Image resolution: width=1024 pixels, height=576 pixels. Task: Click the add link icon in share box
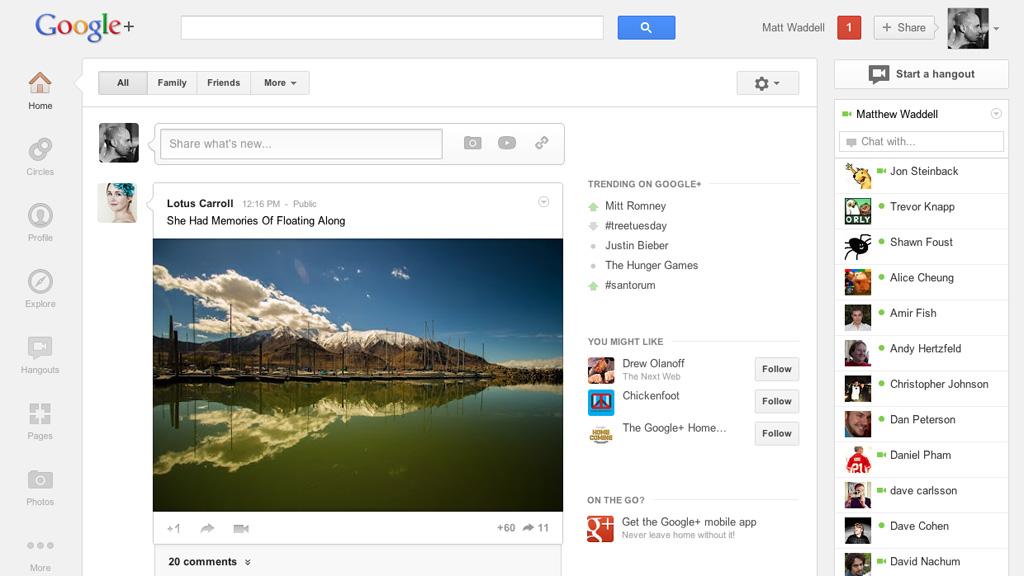coord(542,143)
